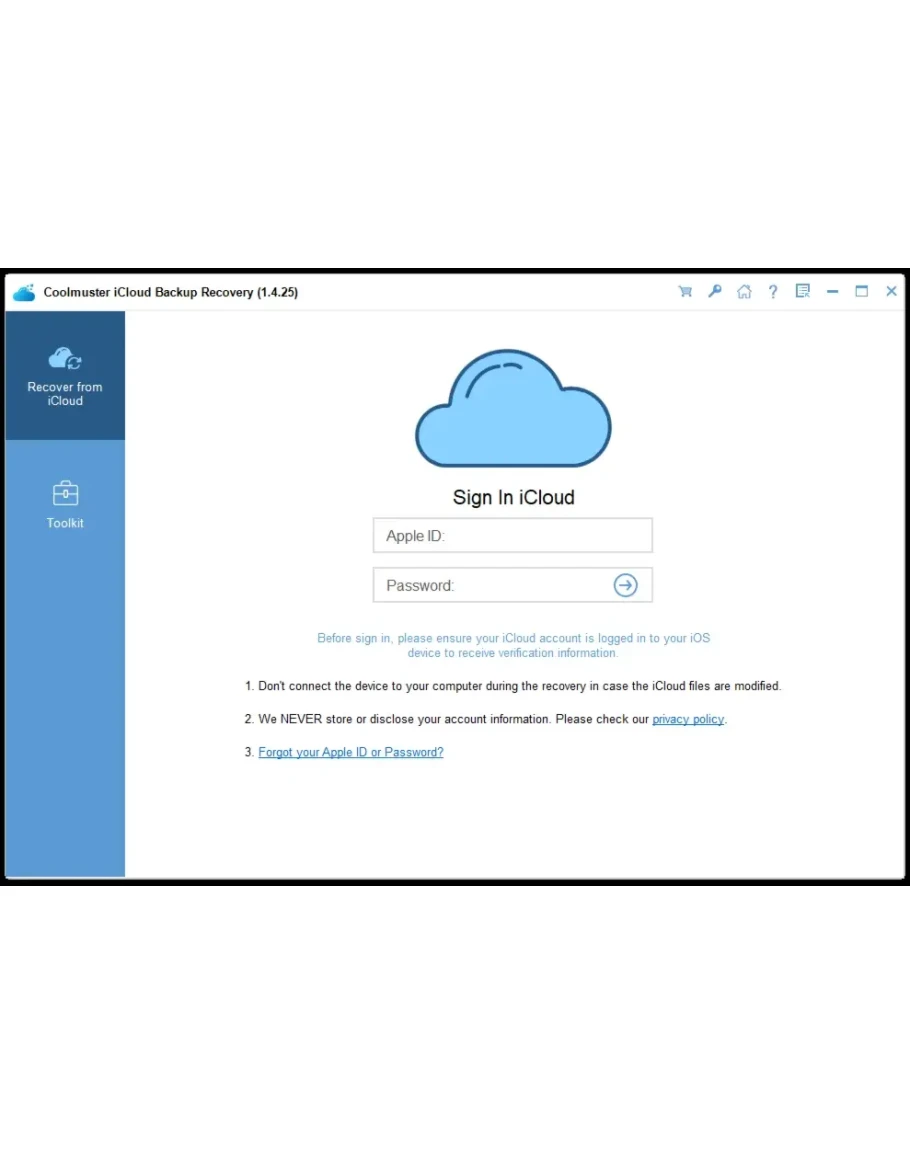Screen dimensions: 910x1155
Task: Click the blue 'Before sign in' notice text
Action: 513,645
